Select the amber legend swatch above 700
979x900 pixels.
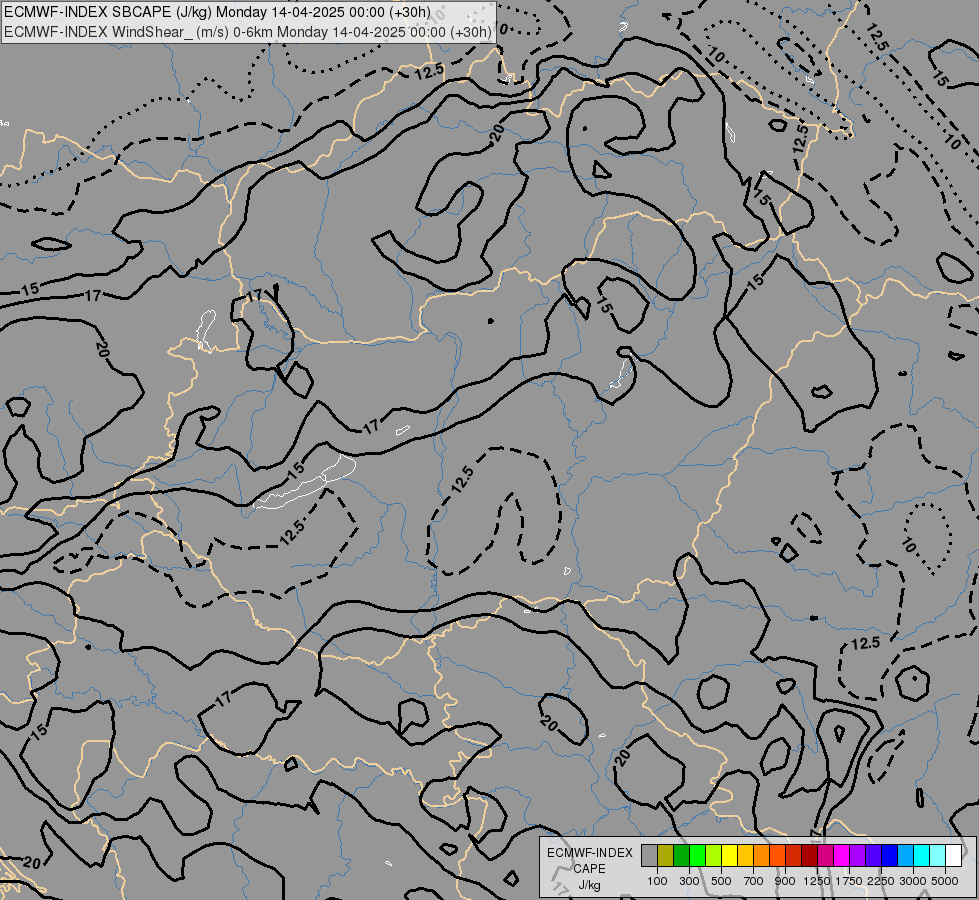tap(745, 855)
